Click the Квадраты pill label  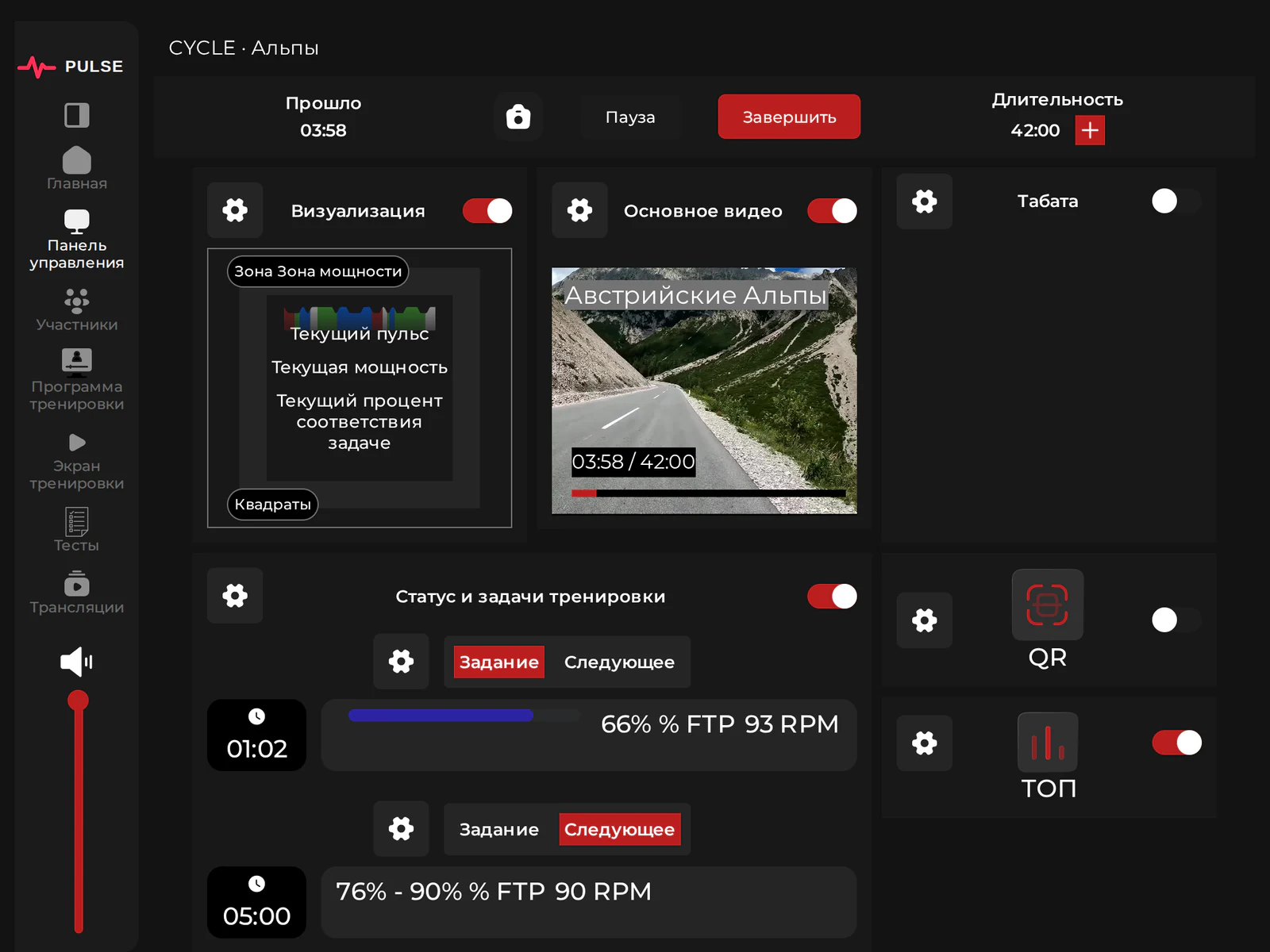click(x=272, y=505)
